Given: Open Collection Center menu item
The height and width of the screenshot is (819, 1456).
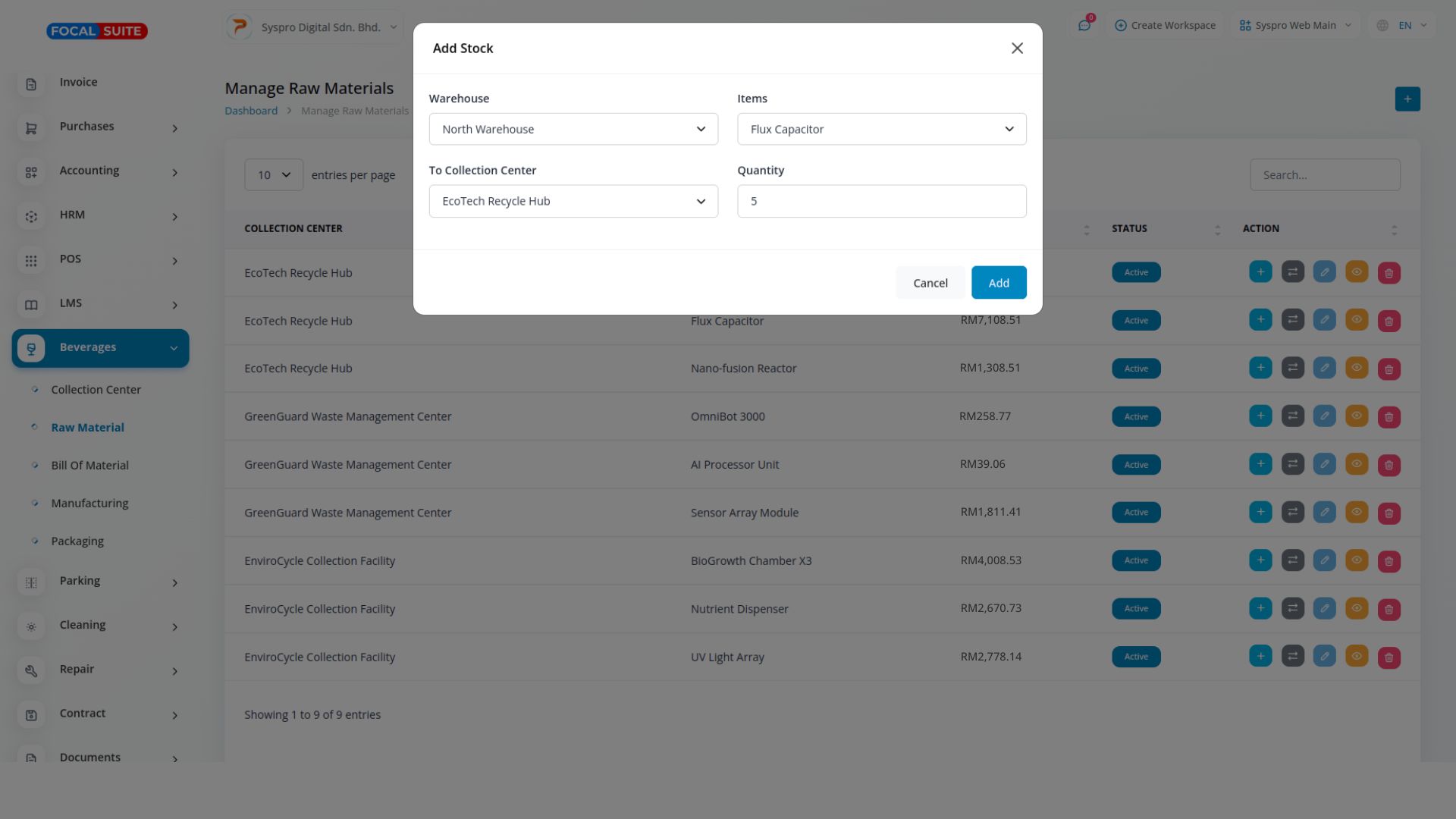Looking at the screenshot, I should point(96,390).
